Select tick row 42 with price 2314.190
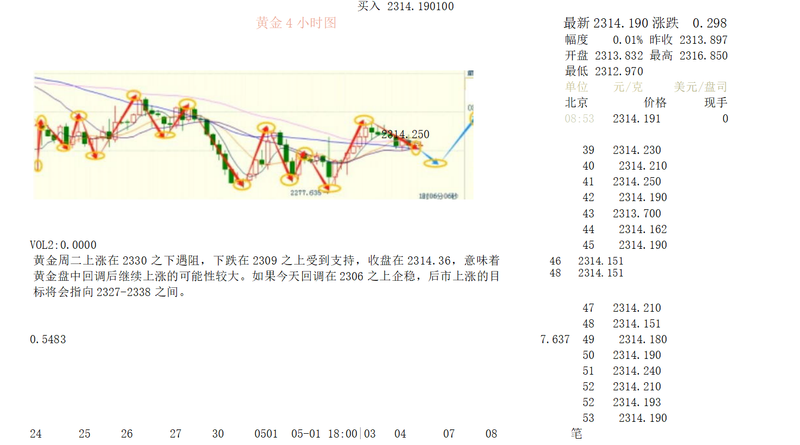This screenshot has height=445, width=800. (624, 197)
